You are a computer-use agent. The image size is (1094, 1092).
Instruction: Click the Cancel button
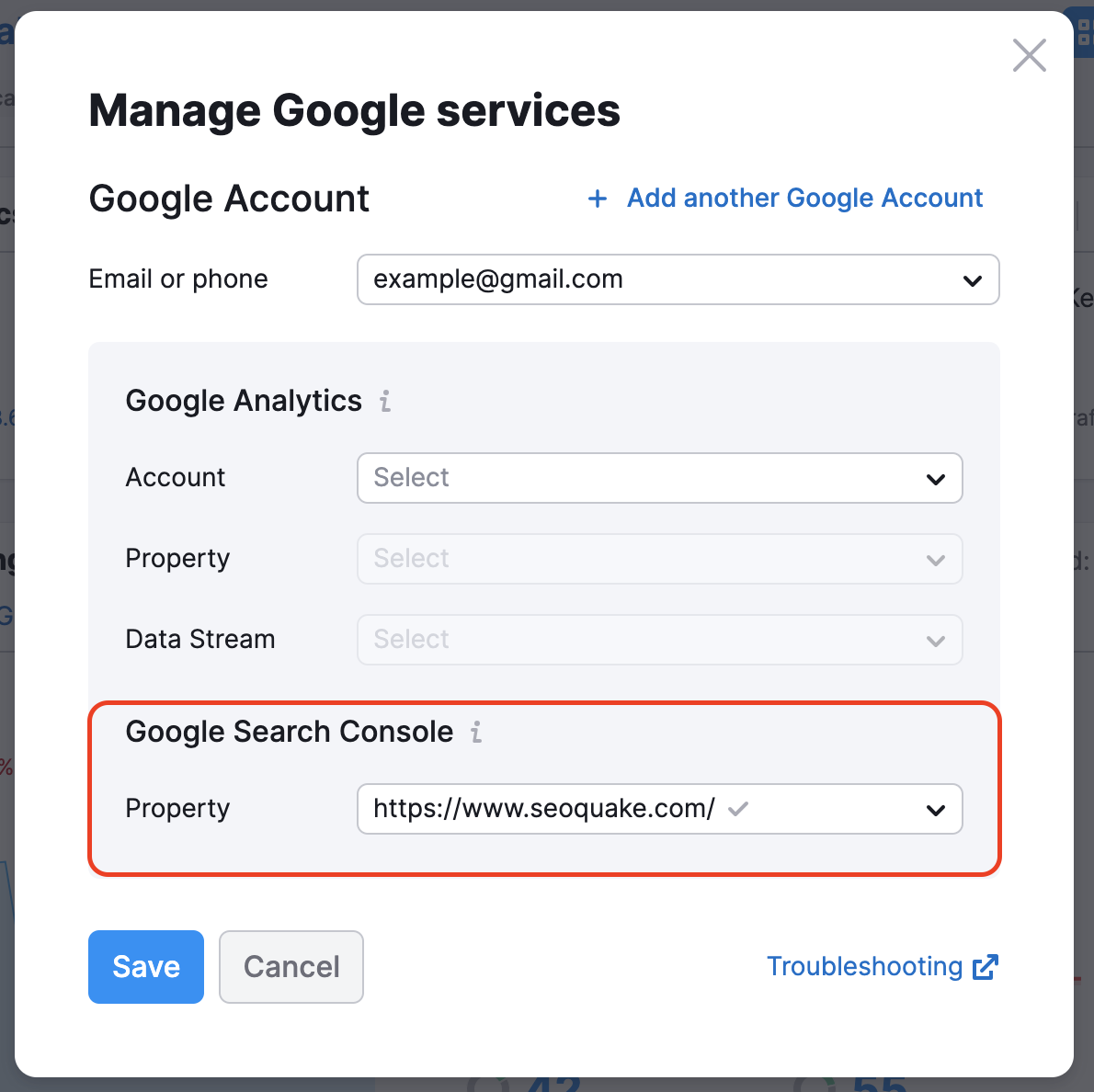(x=291, y=966)
